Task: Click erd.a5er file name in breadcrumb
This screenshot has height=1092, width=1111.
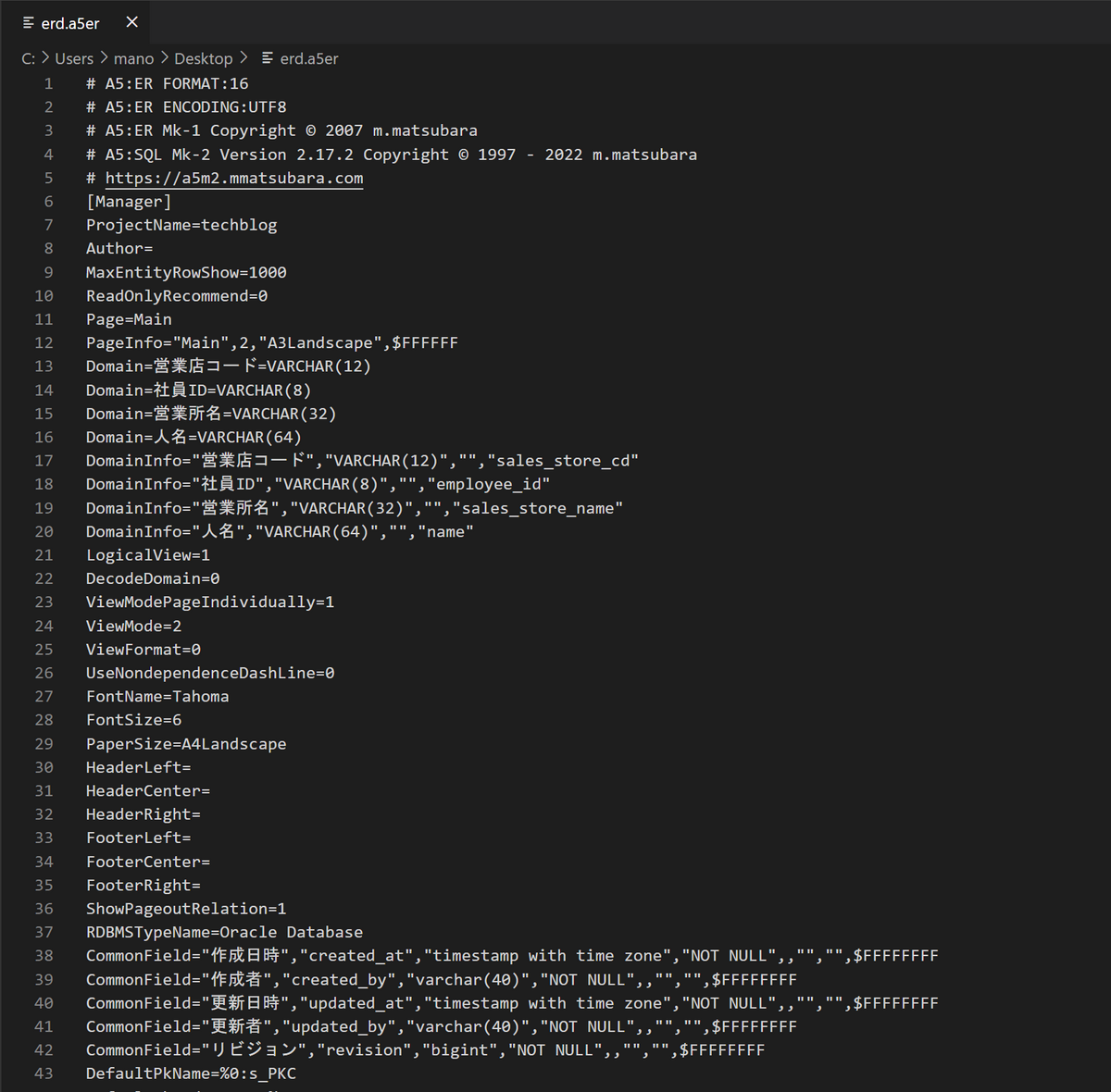Action: tap(309, 58)
